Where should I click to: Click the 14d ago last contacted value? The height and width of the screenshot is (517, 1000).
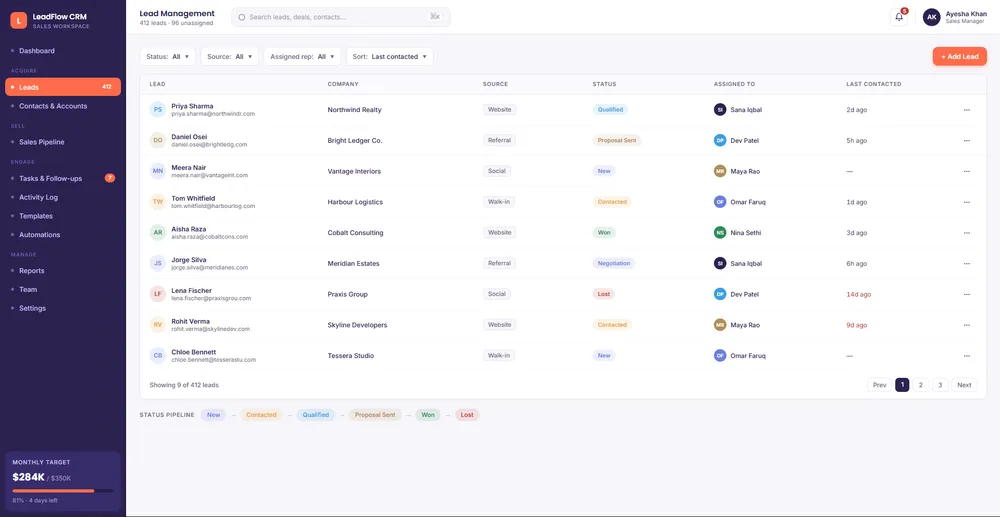[858, 295]
